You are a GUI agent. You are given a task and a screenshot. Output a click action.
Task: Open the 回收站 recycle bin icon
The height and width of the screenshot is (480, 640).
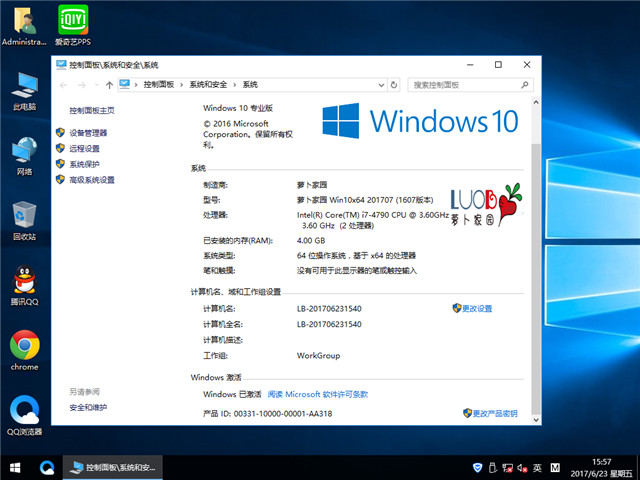(x=24, y=221)
